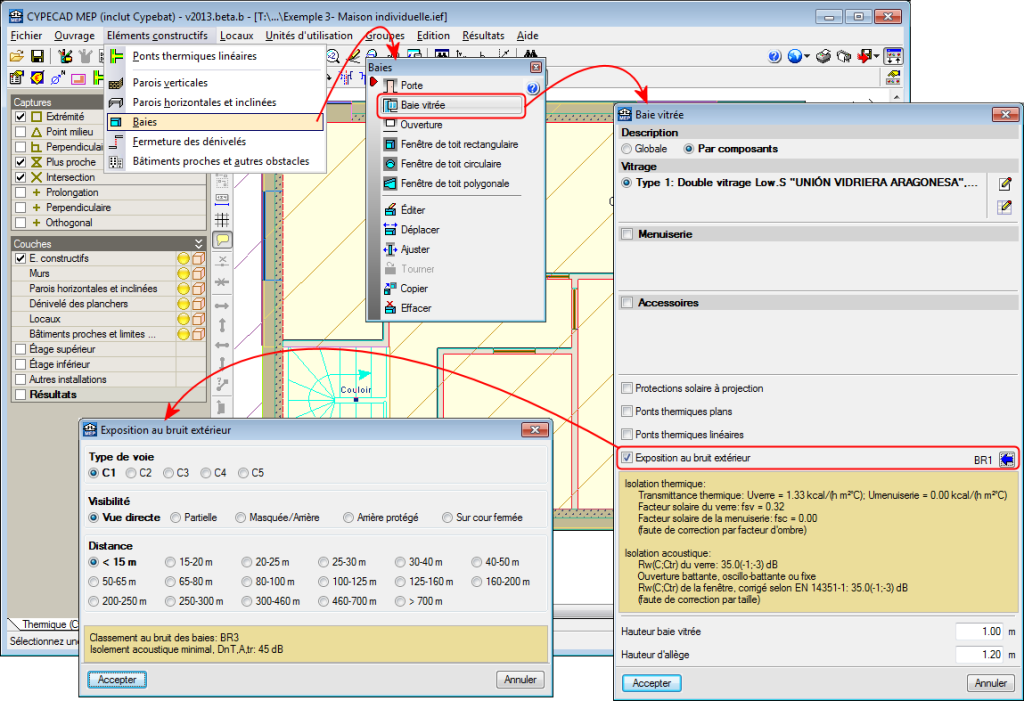1024x701 pixels.
Task: Click yellow circle for E. constructifs layer
Action: click(x=184, y=259)
